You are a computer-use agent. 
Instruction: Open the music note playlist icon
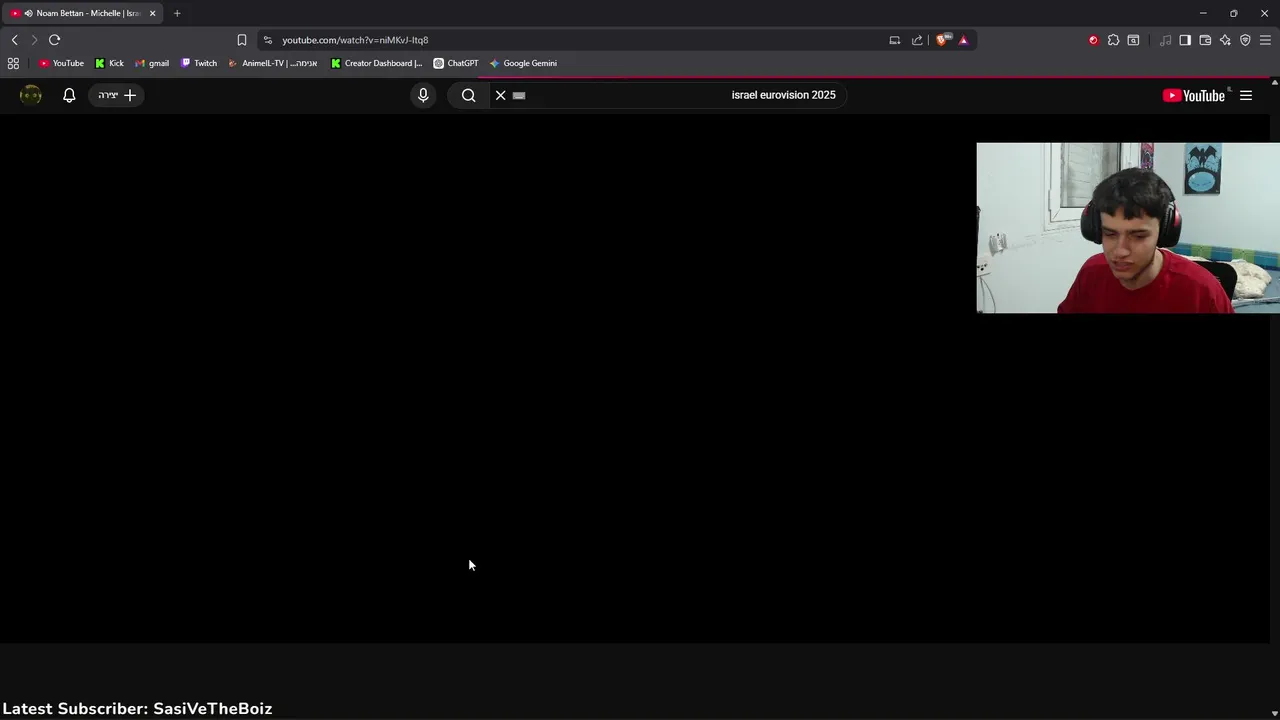pos(1165,40)
